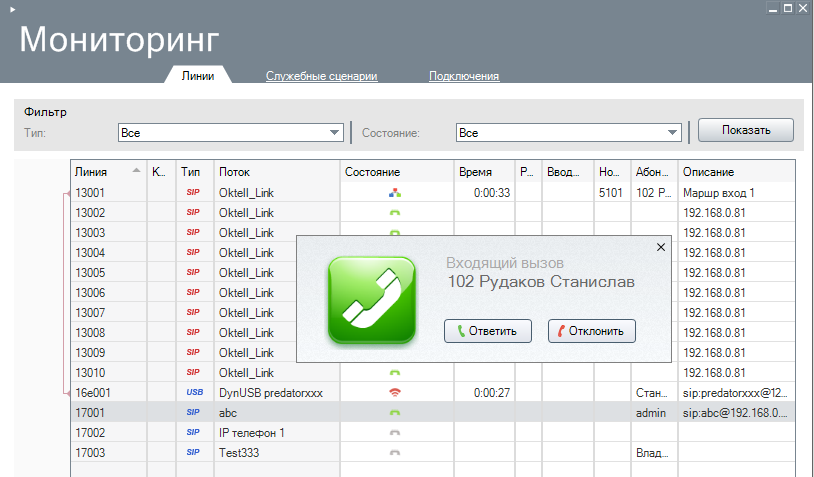Click the state icon for line 13001

[x=394, y=192]
